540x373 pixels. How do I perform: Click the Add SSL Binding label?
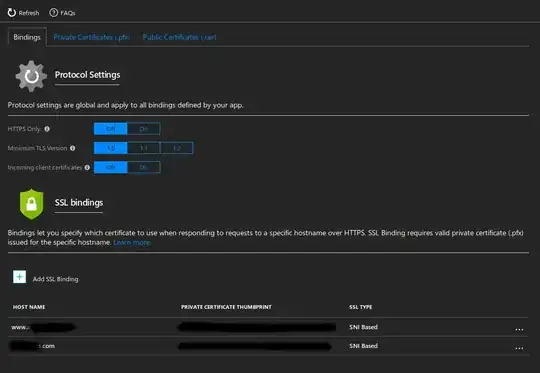(x=55, y=279)
